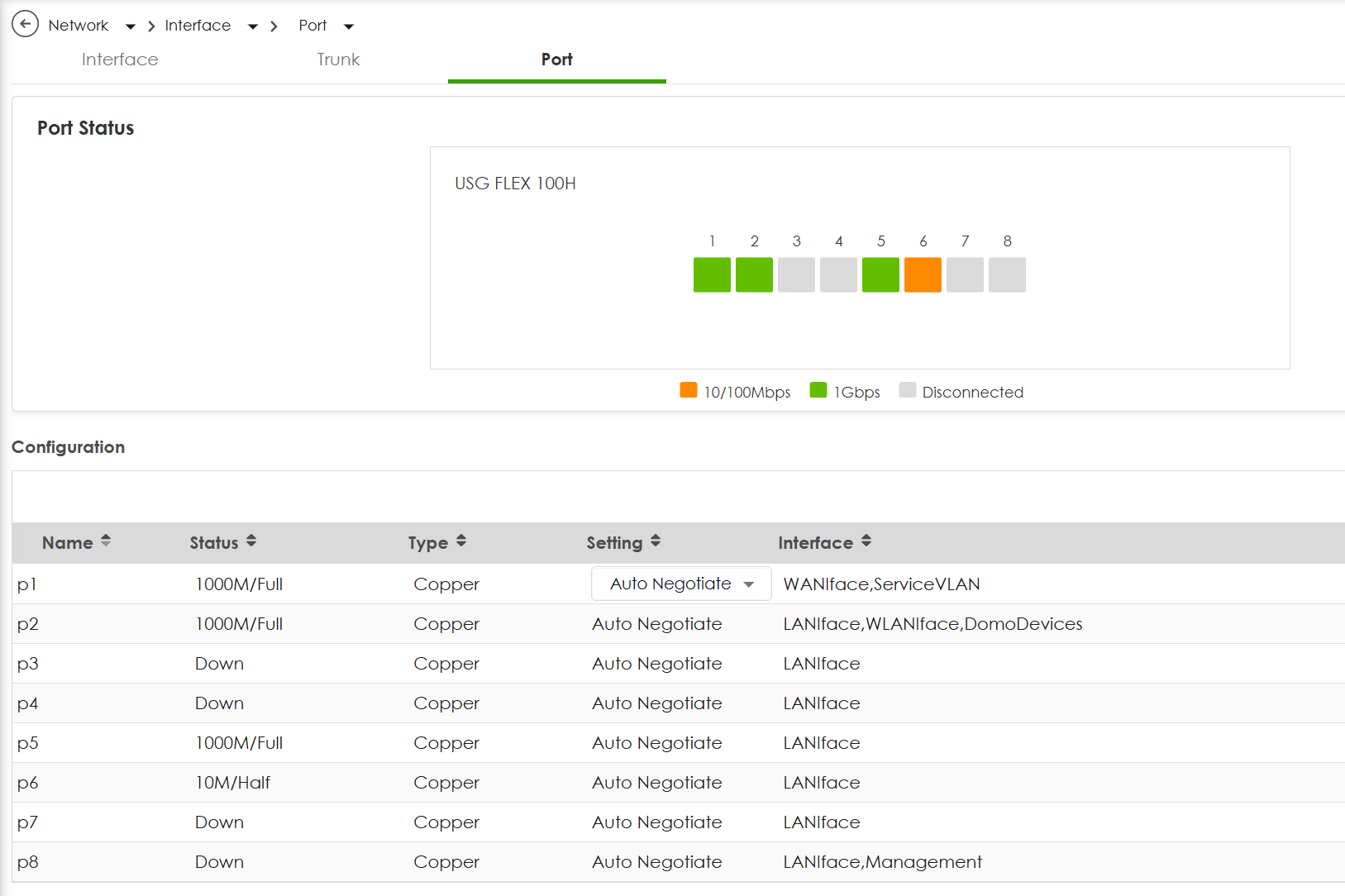
Task: Click the Down status of p3
Action: pos(219,664)
